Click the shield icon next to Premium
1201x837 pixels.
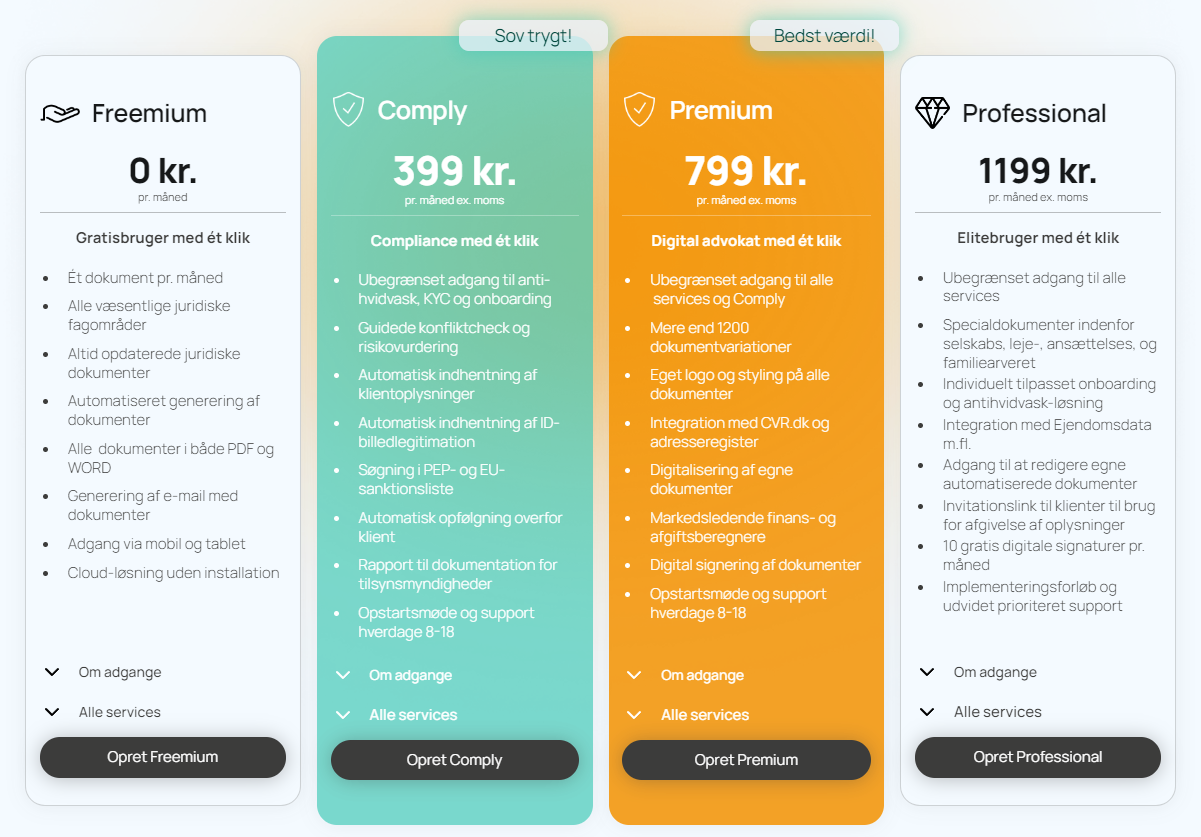pos(641,110)
